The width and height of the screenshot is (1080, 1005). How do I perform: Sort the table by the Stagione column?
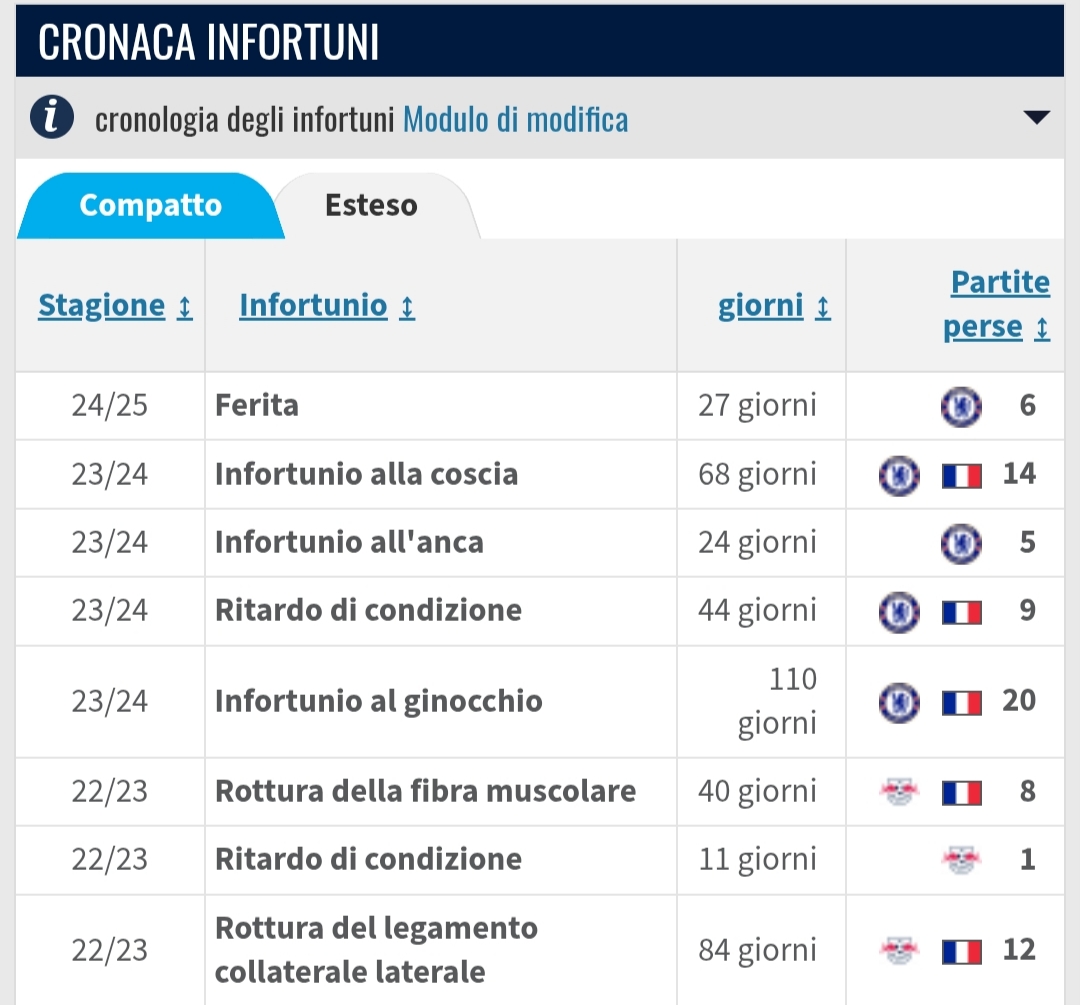point(102,305)
